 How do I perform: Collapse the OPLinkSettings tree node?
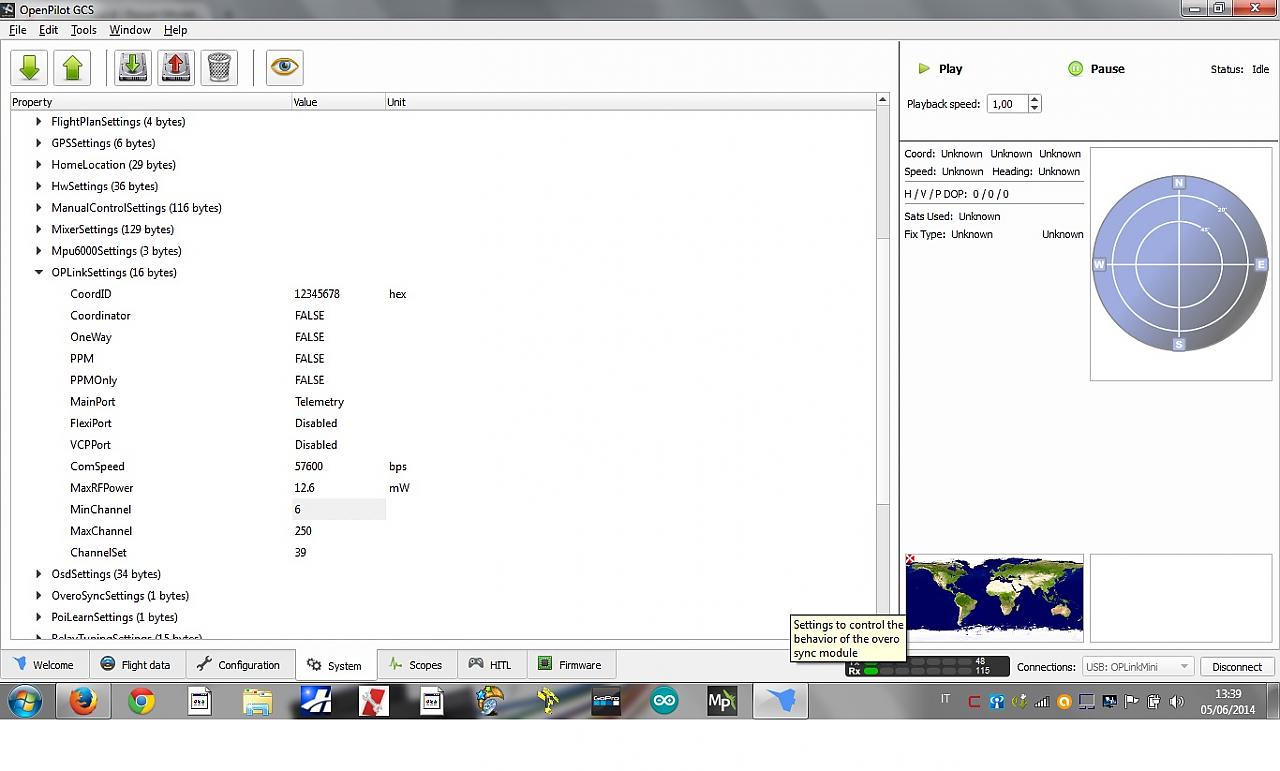coord(39,272)
